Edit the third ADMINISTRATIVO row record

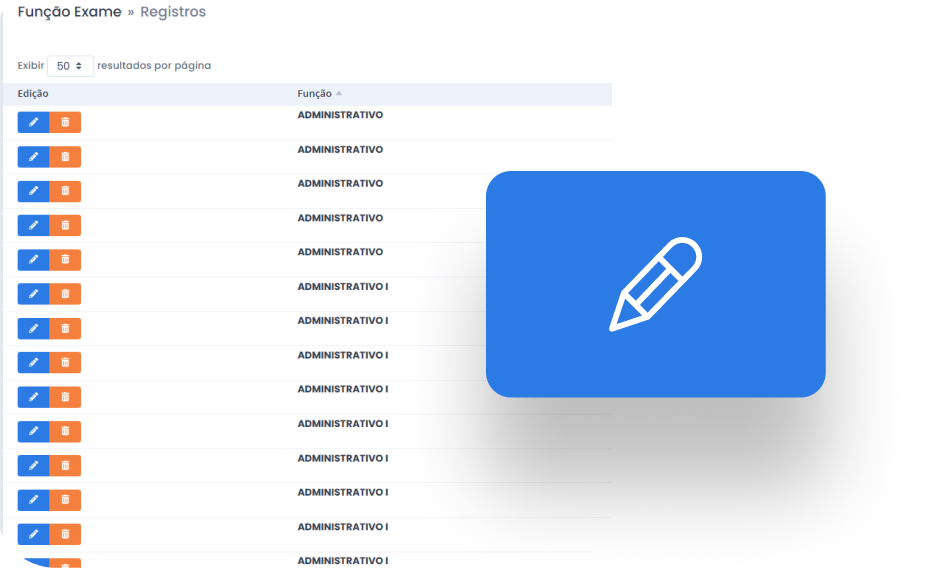coord(33,191)
